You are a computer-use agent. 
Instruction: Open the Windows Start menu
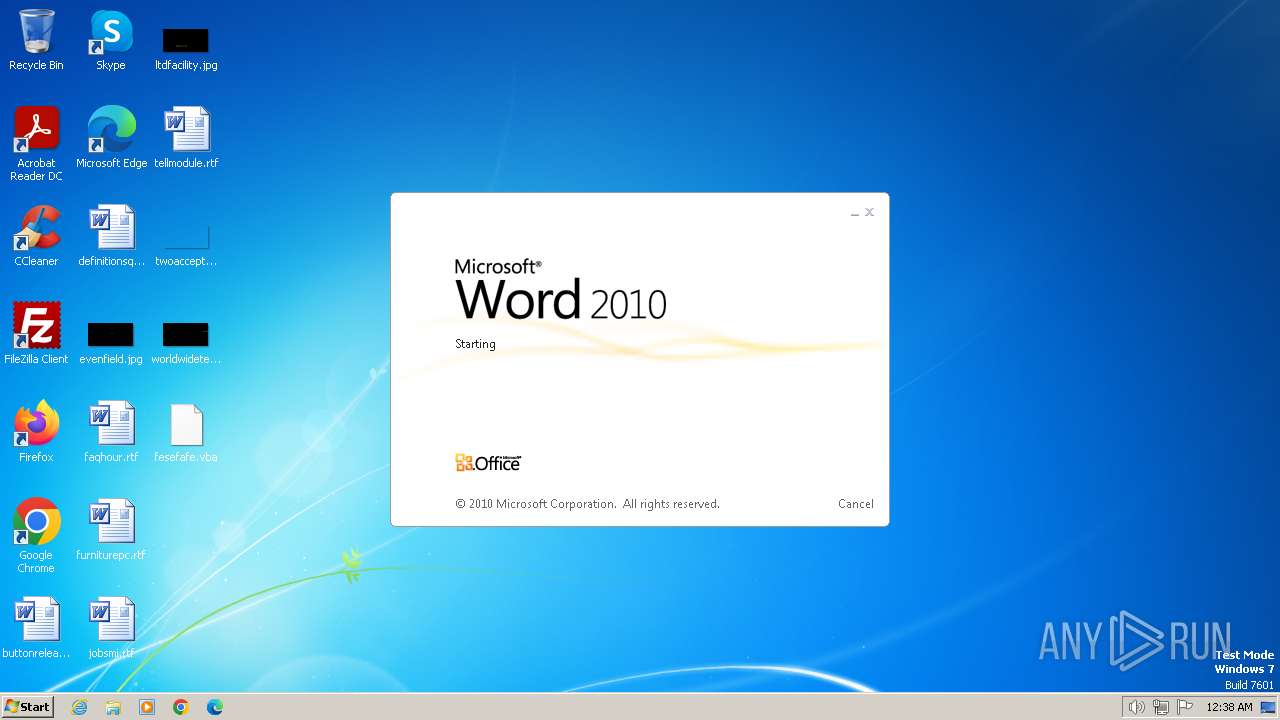27,707
